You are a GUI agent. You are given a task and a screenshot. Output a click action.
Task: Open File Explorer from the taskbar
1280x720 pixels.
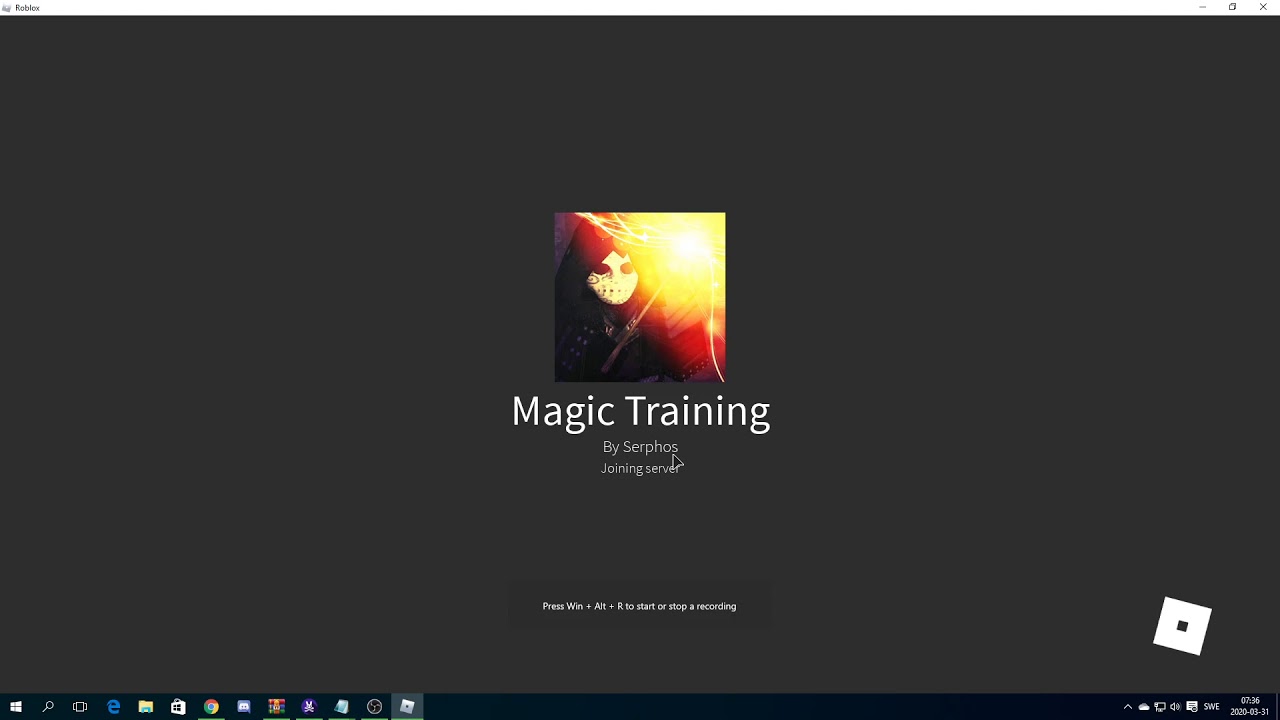(146, 707)
